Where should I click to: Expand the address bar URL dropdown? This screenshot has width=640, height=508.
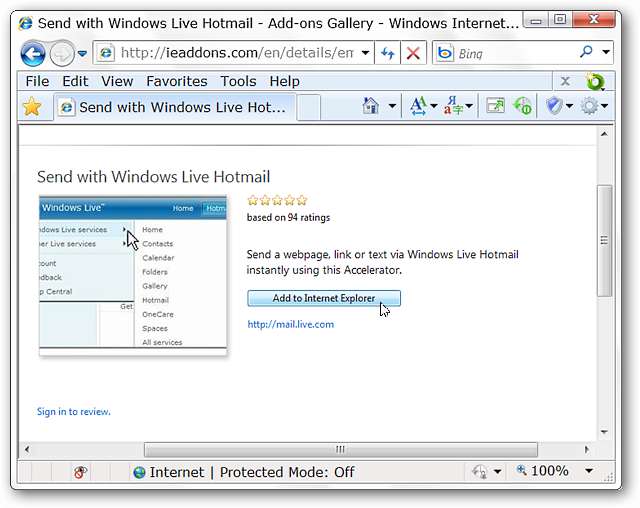pos(365,53)
